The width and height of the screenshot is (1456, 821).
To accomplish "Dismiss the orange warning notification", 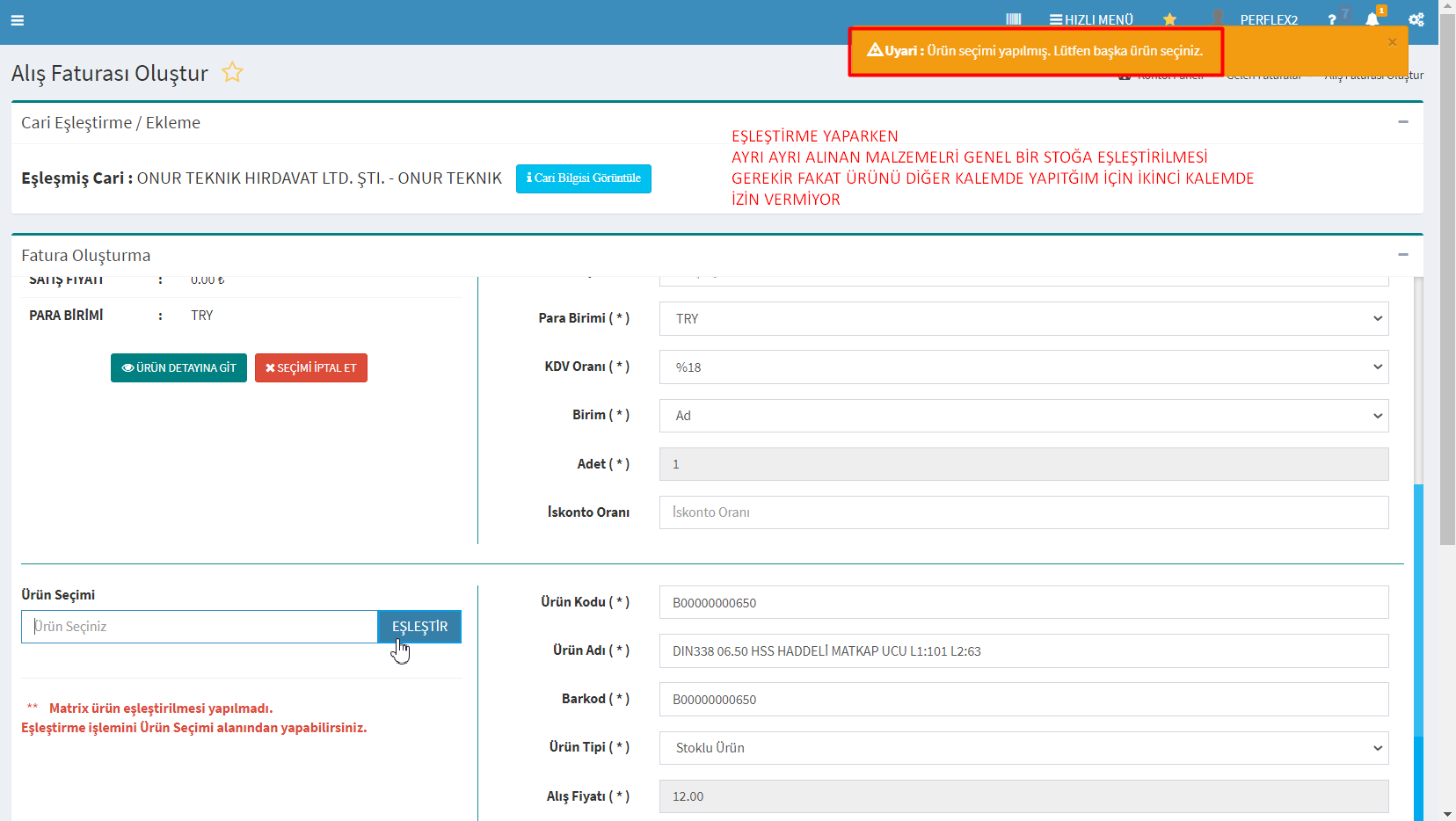I will coord(1392,42).
